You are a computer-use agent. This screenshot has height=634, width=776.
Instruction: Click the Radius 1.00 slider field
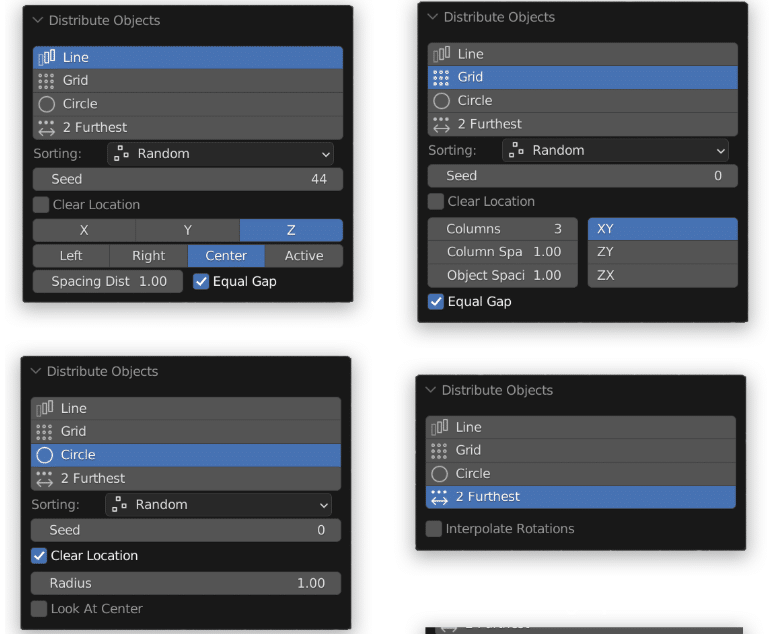[186, 583]
